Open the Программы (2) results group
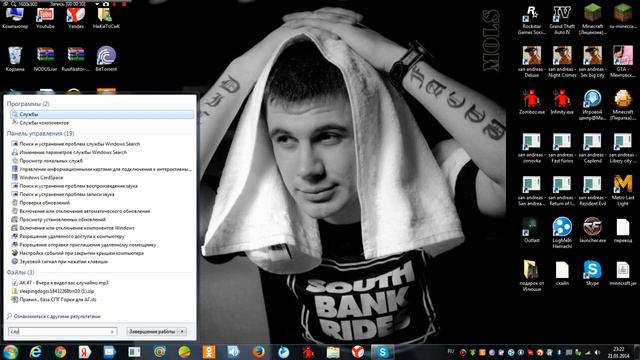640x360 pixels. (28, 104)
